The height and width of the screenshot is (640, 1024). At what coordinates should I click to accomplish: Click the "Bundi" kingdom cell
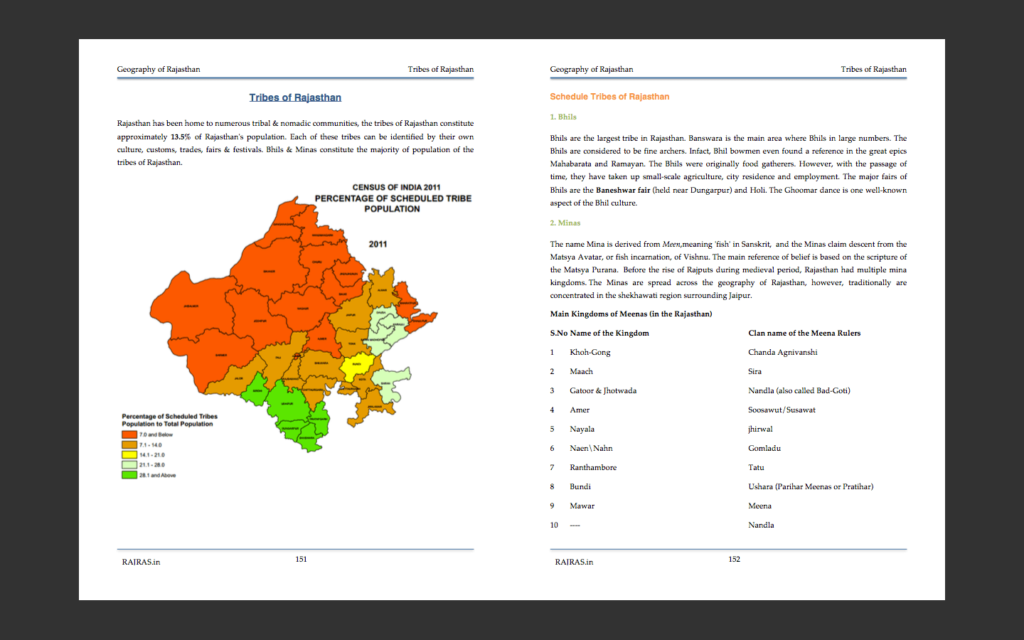coord(580,487)
